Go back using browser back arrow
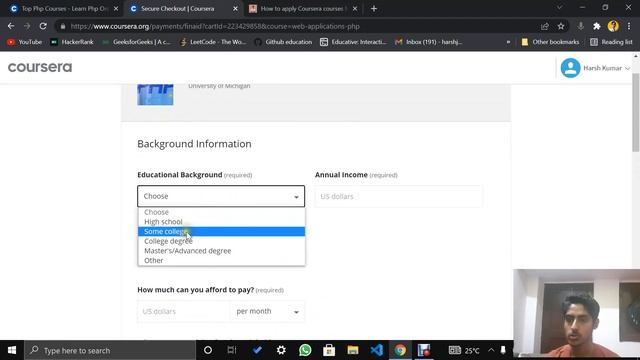The height and width of the screenshot is (360, 640). [11, 26]
